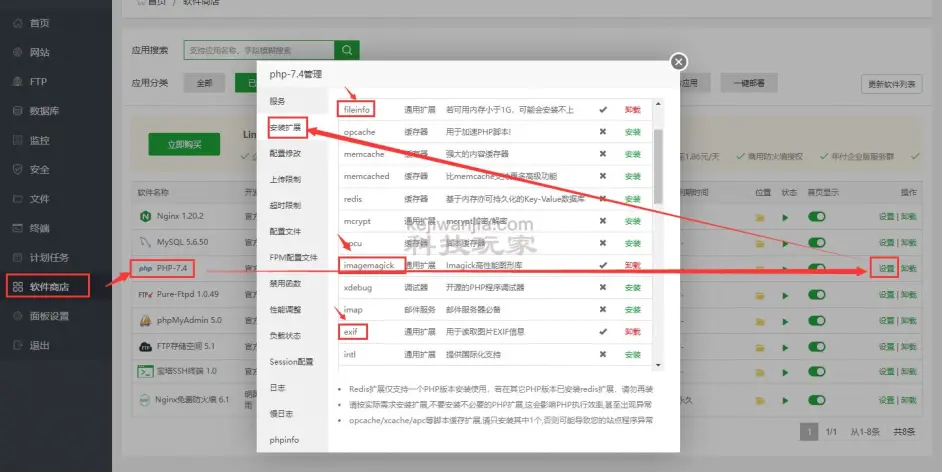942x472 pixels.
Task: Toggle homepage display for Nginx免费防火墙 6.1
Action: pyautogui.click(x=816, y=400)
